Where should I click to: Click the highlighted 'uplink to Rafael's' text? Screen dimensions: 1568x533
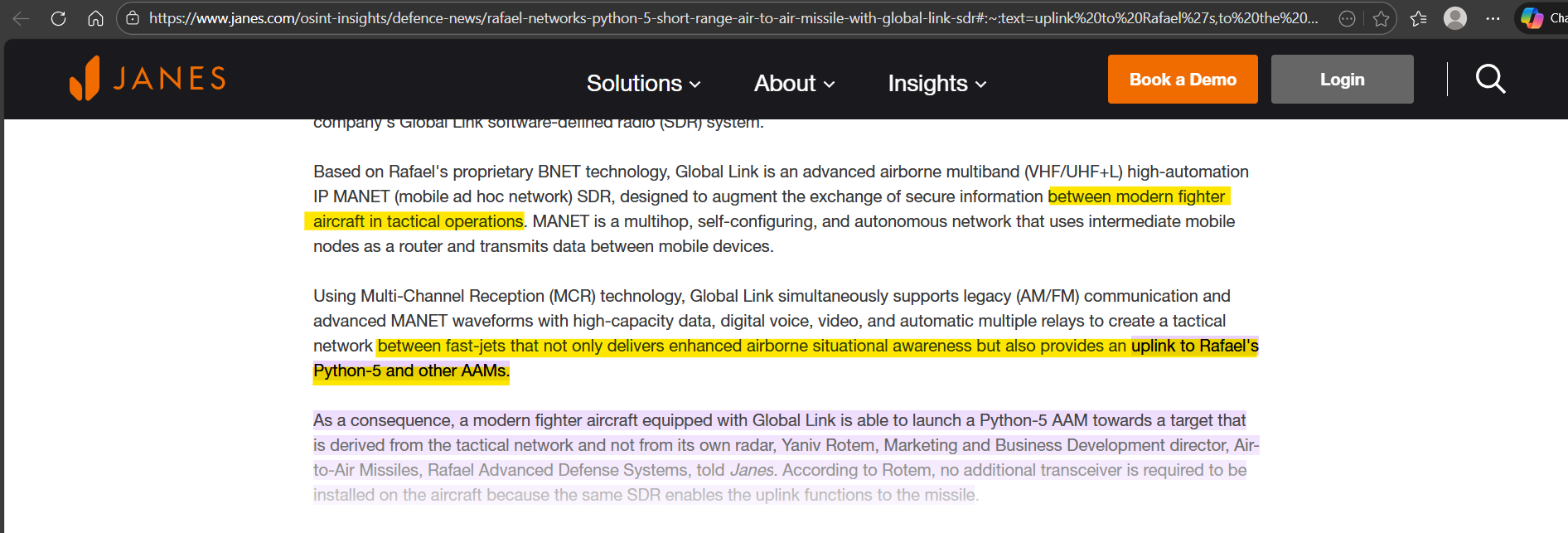click(1194, 346)
